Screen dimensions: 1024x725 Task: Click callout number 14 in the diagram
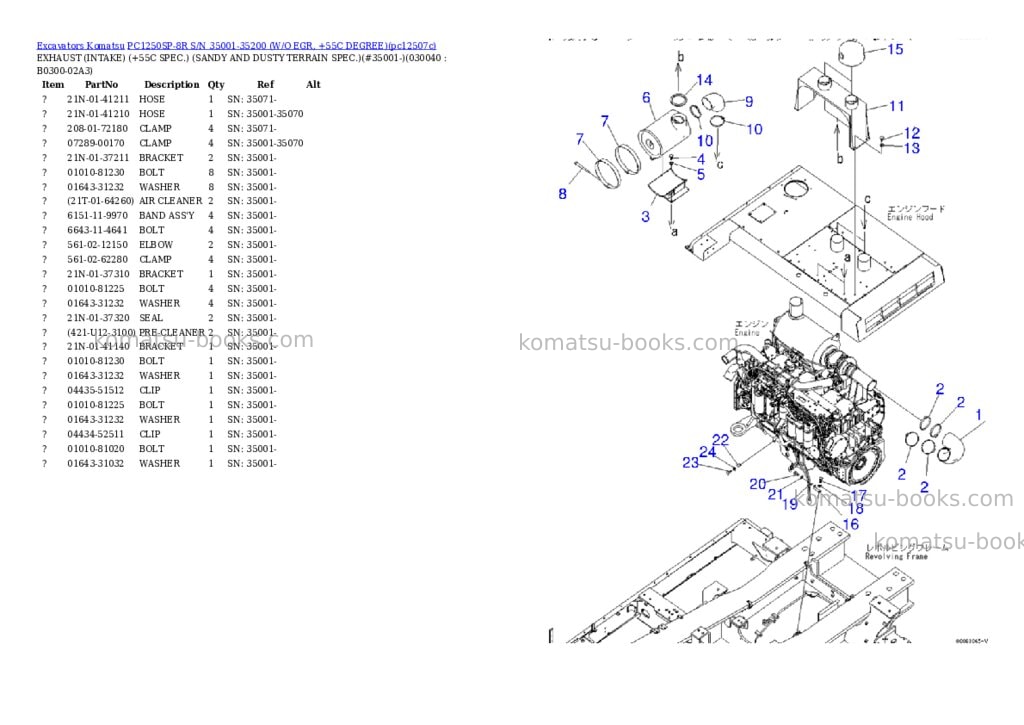tap(704, 80)
